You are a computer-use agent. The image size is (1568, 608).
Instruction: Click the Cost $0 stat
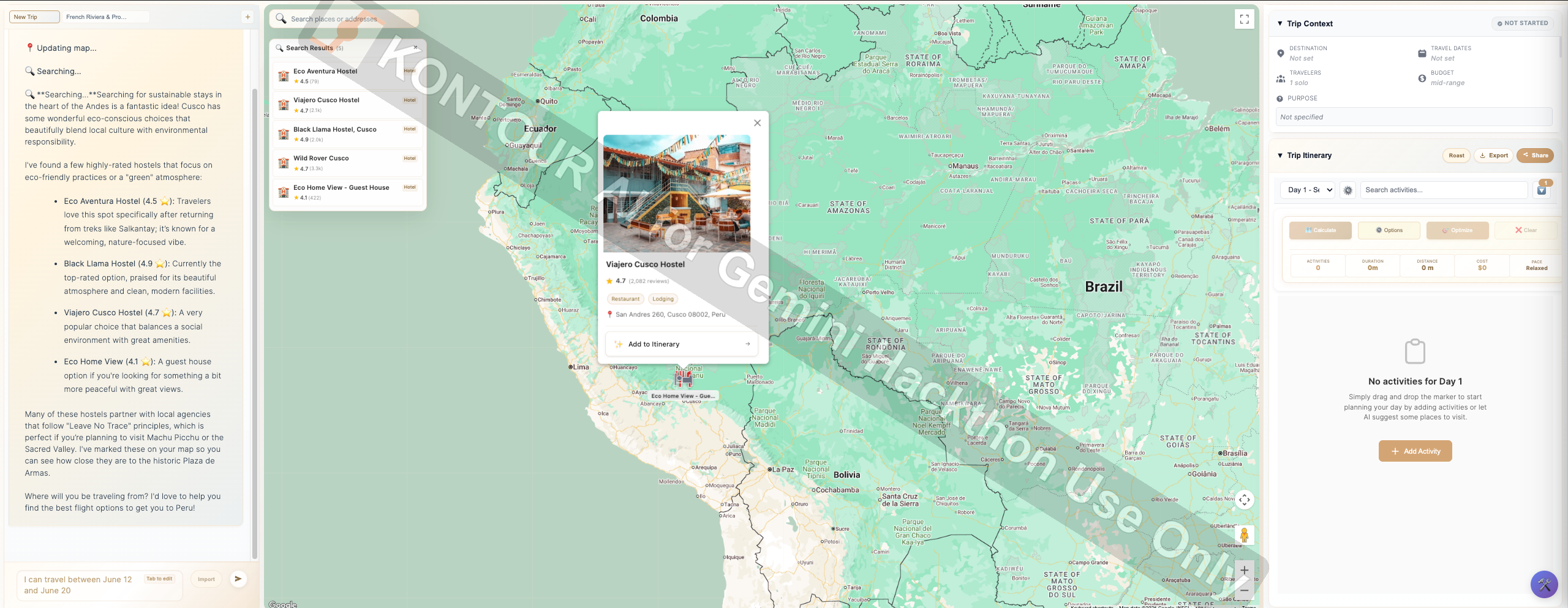pos(1482,265)
